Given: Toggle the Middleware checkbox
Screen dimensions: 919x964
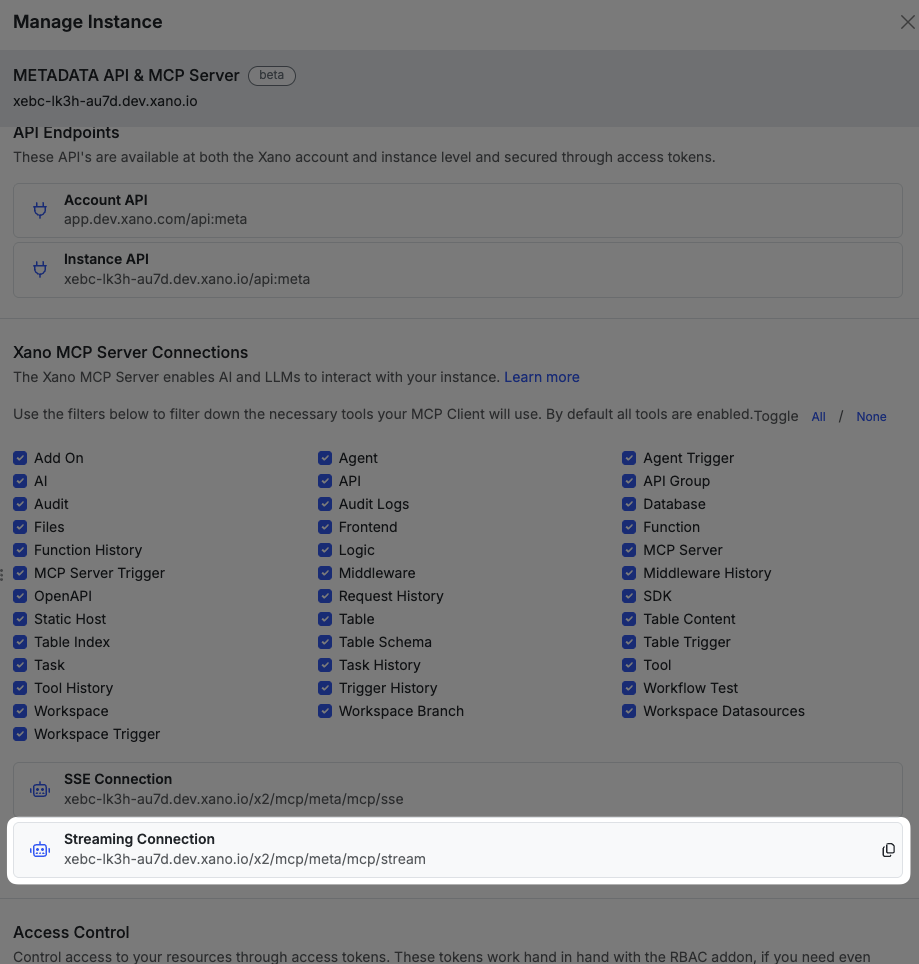Looking at the screenshot, I should click(325, 573).
